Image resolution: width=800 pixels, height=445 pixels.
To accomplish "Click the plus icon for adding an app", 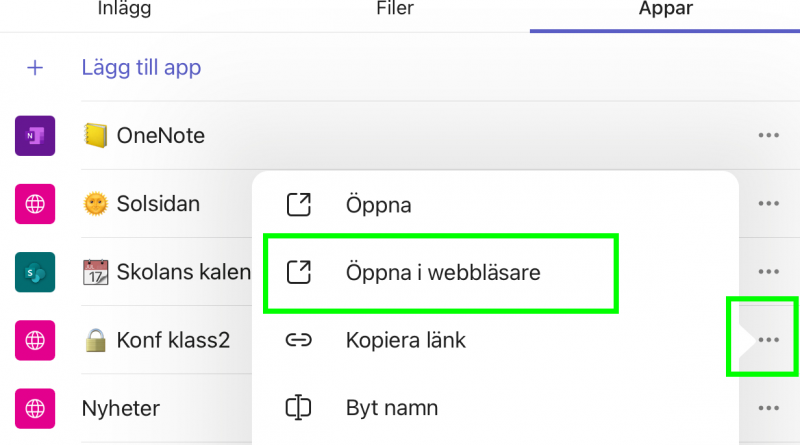I will point(35,67).
